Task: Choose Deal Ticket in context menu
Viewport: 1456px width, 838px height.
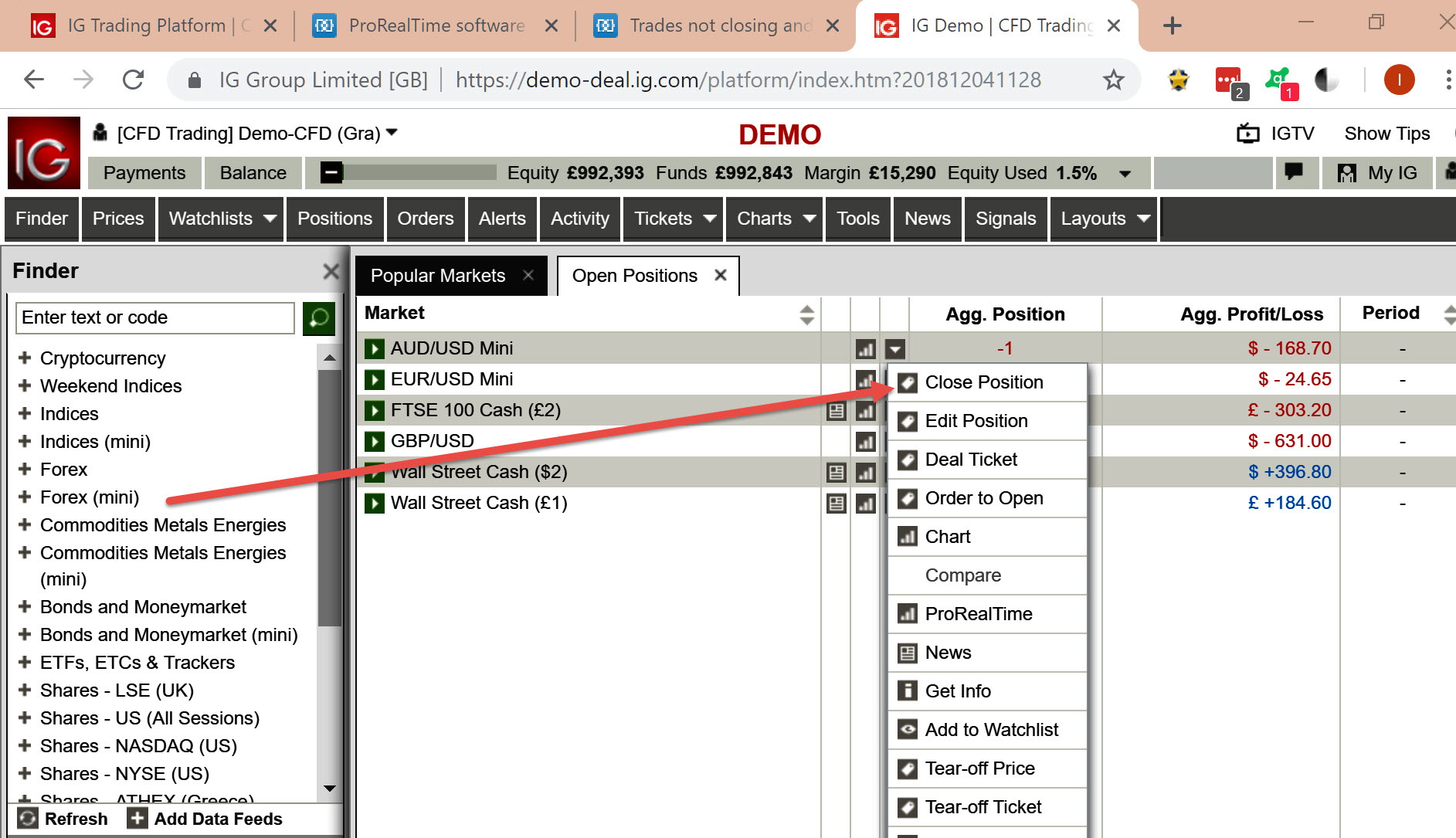Action: tap(988, 460)
